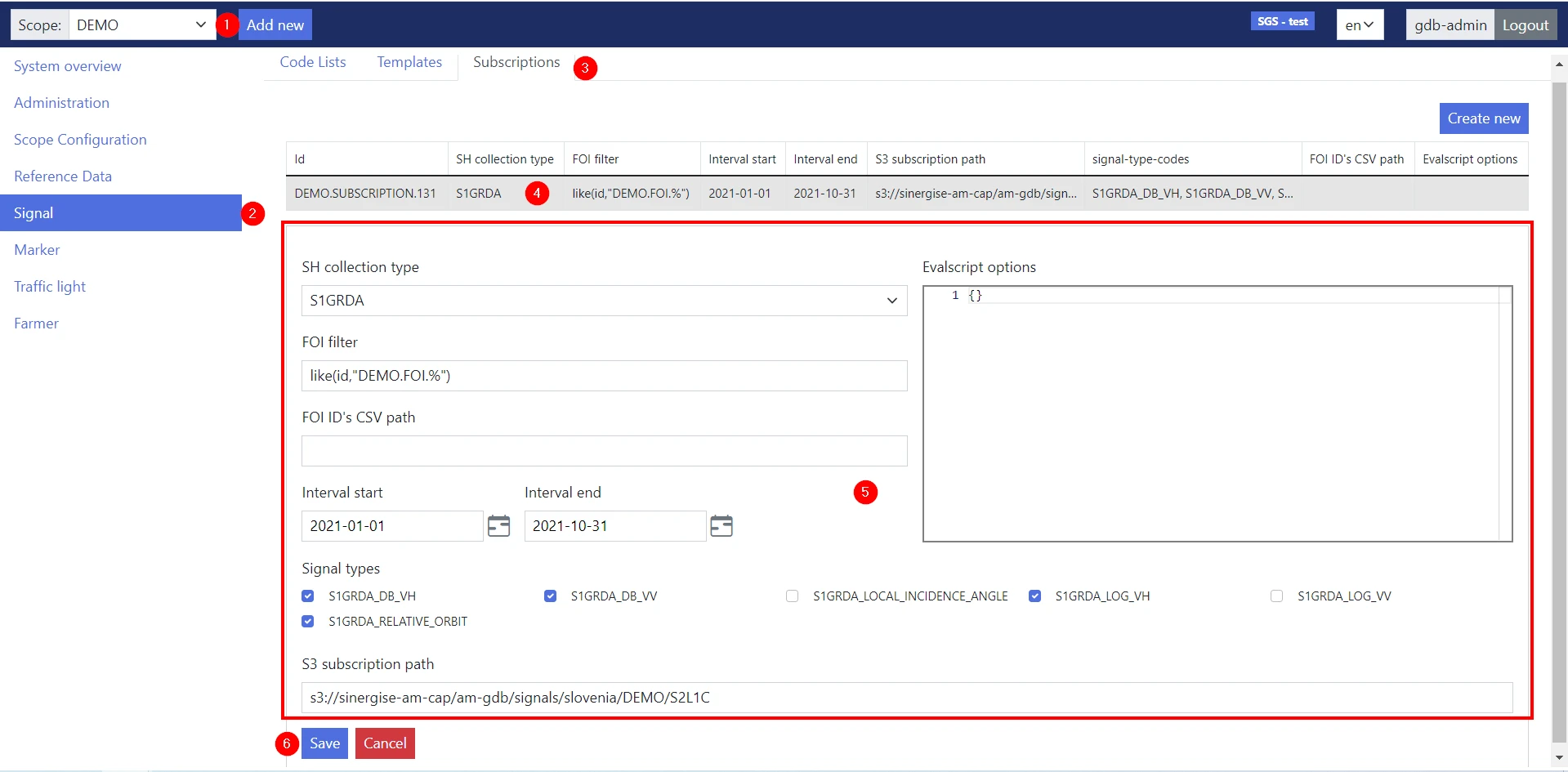Open the Scope DEMO dropdown

[x=141, y=25]
